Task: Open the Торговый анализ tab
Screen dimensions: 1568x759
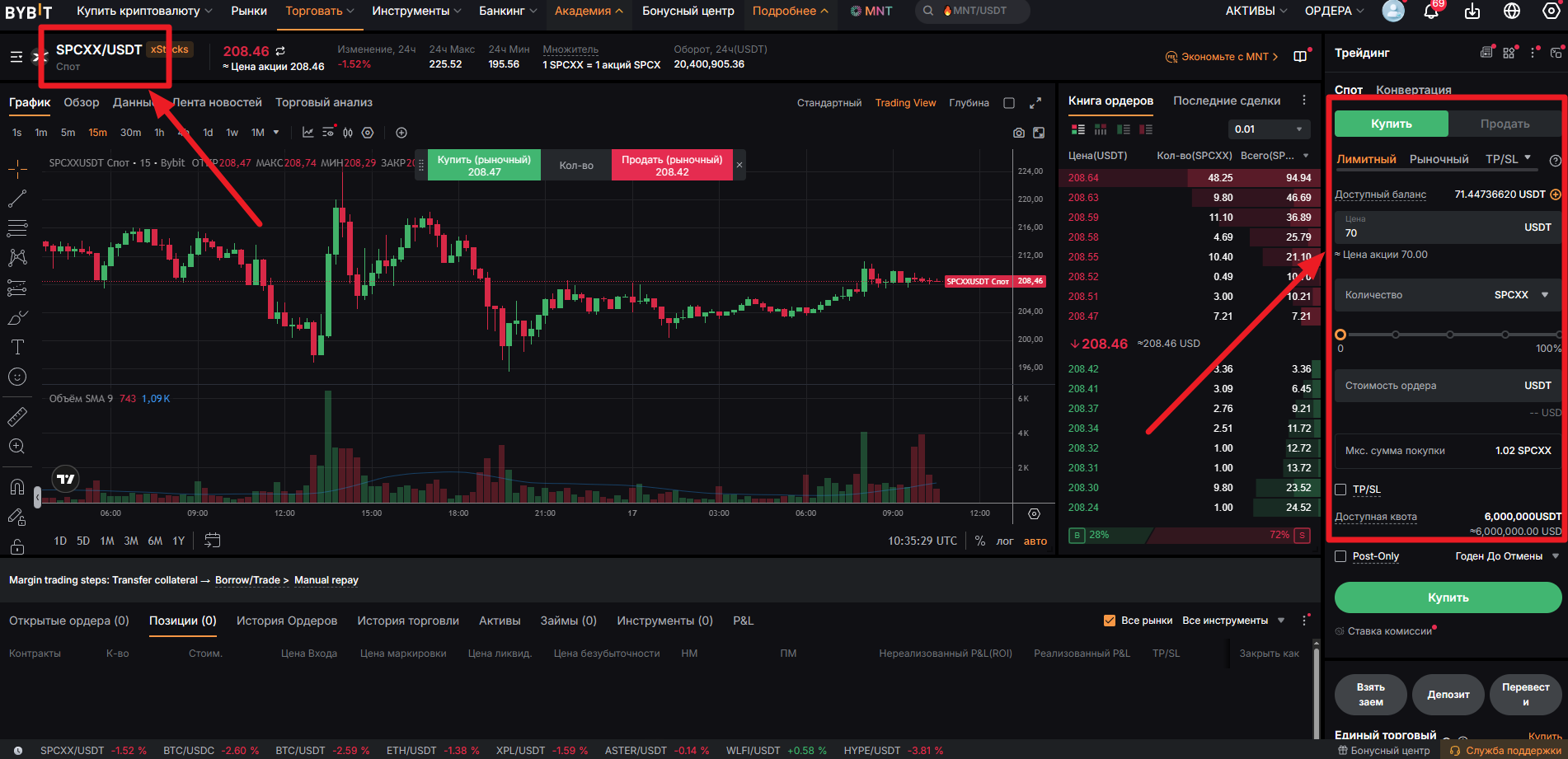Action: click(324, 102)
